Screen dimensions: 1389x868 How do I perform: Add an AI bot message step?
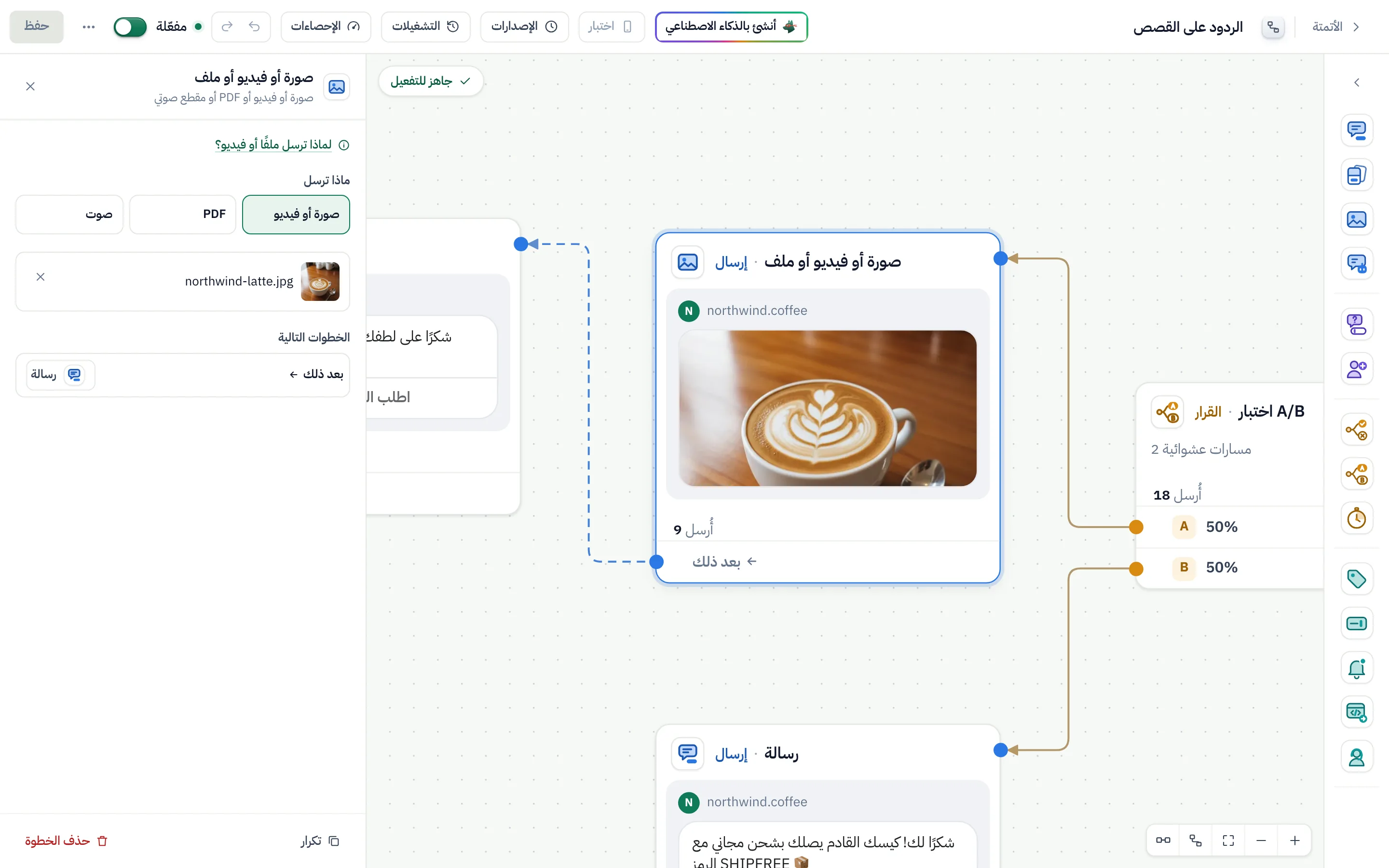coord(1356,263)
